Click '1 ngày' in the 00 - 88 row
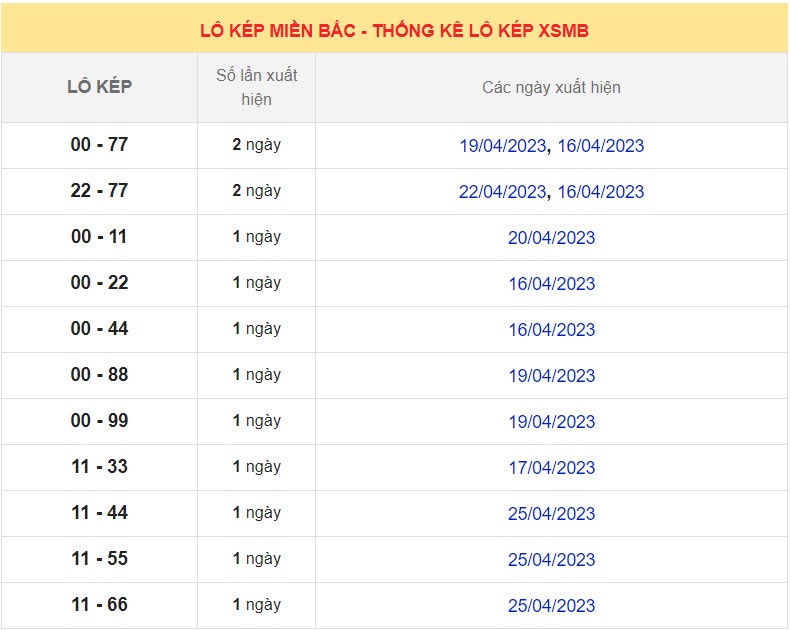 coord(256,375)
